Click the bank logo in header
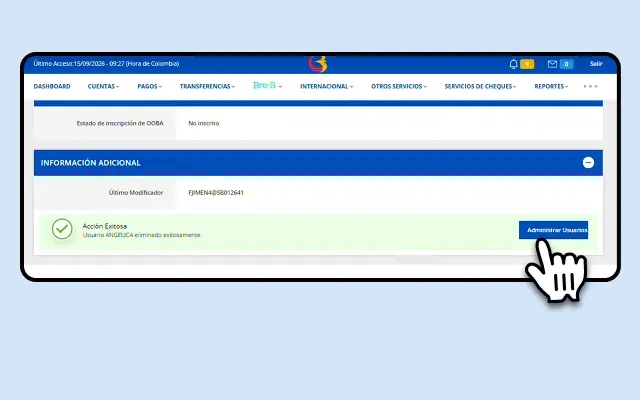Screen dimensions: 640x400 pos(318,64)
